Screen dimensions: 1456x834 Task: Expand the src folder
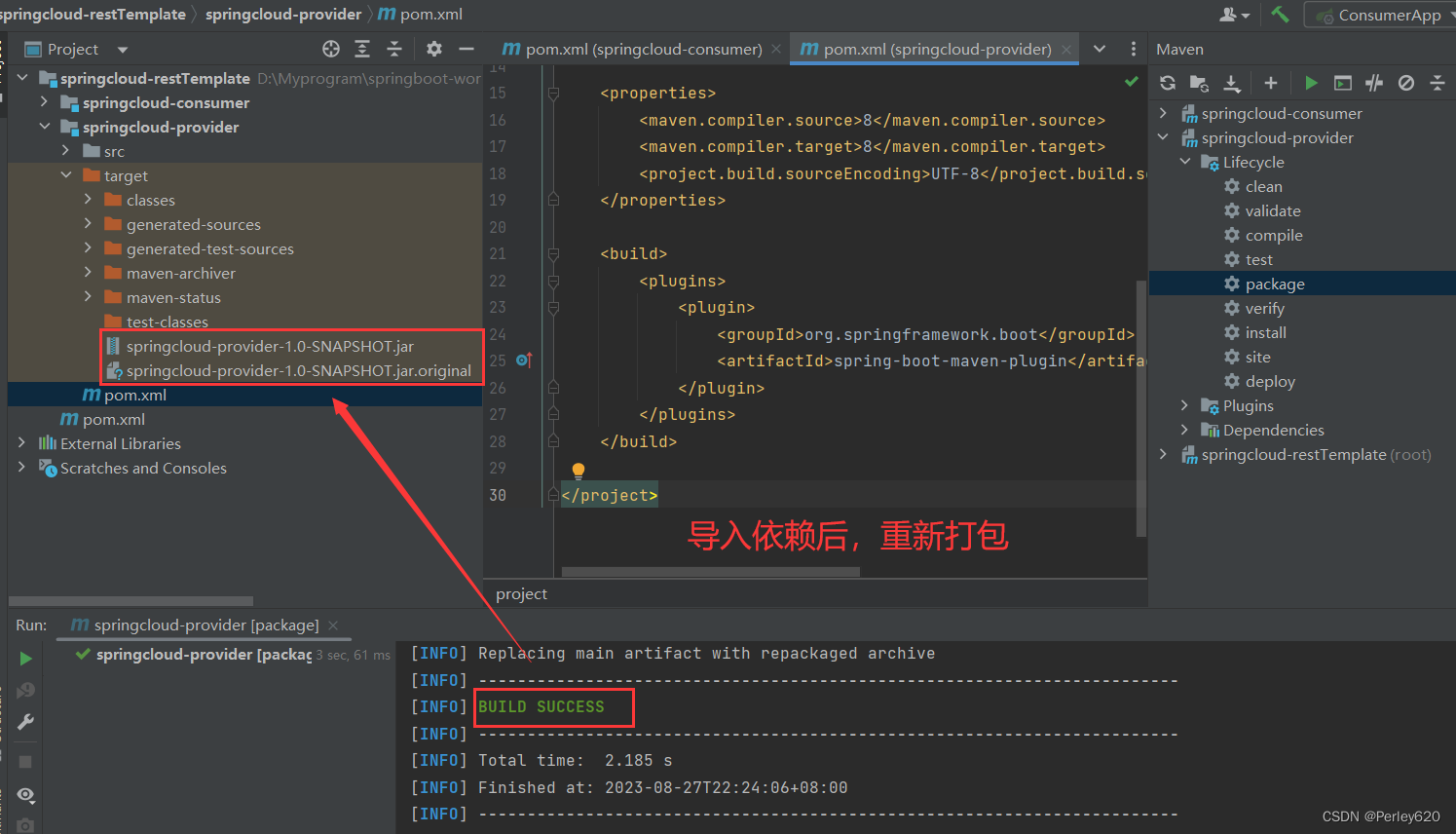(66, 150)
